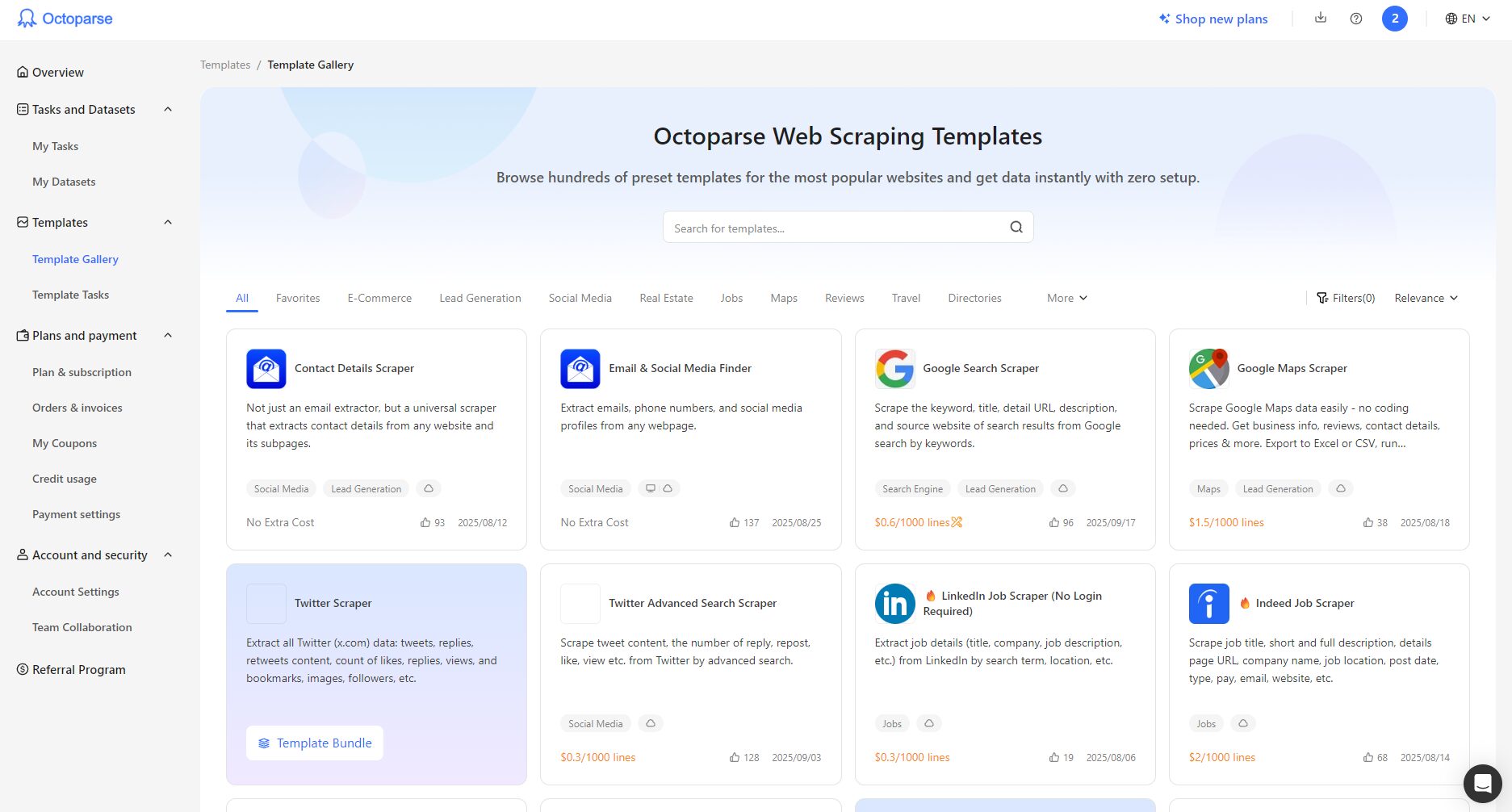Click cloud icon on Google Maps Scraper card

[1341, 488]
